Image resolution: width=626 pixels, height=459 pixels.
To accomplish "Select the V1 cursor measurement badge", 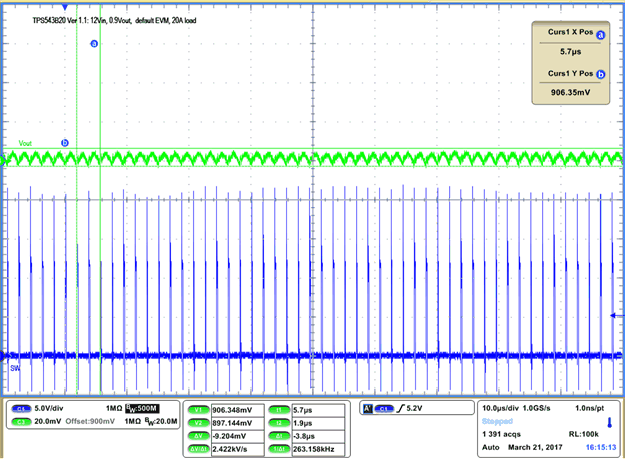I will 198,410.
